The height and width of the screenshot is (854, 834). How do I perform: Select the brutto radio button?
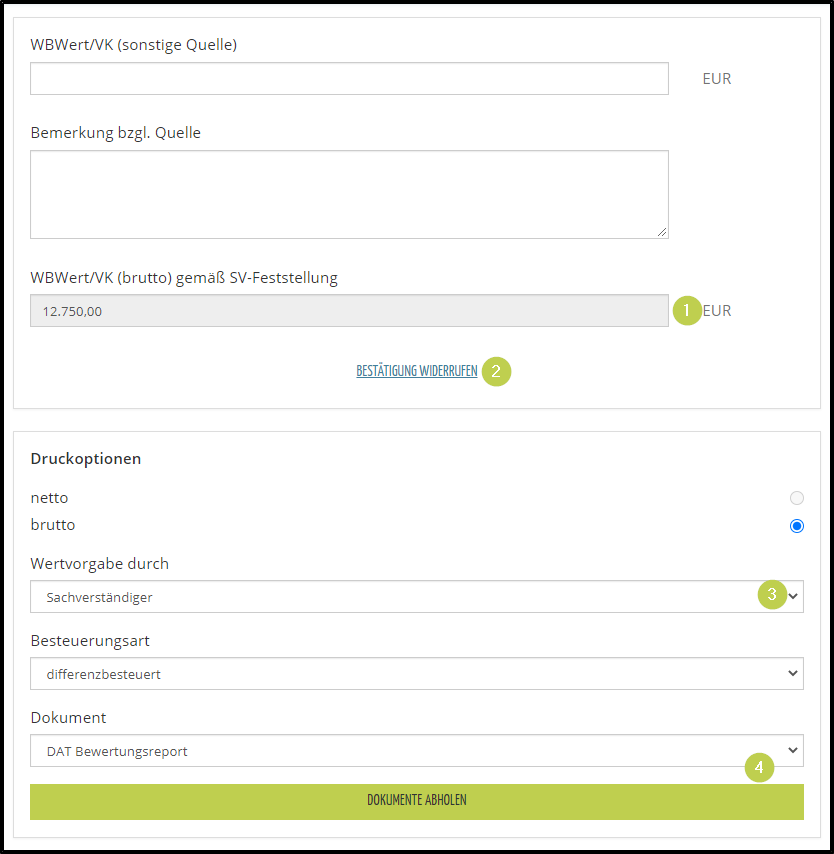[x=796, y=525]
